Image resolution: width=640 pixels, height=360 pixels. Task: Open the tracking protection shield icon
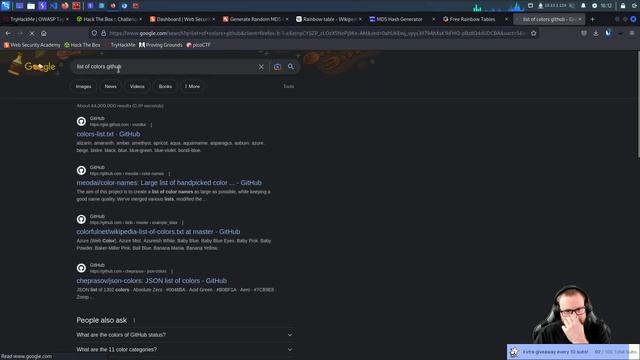(x=94, y=33)
